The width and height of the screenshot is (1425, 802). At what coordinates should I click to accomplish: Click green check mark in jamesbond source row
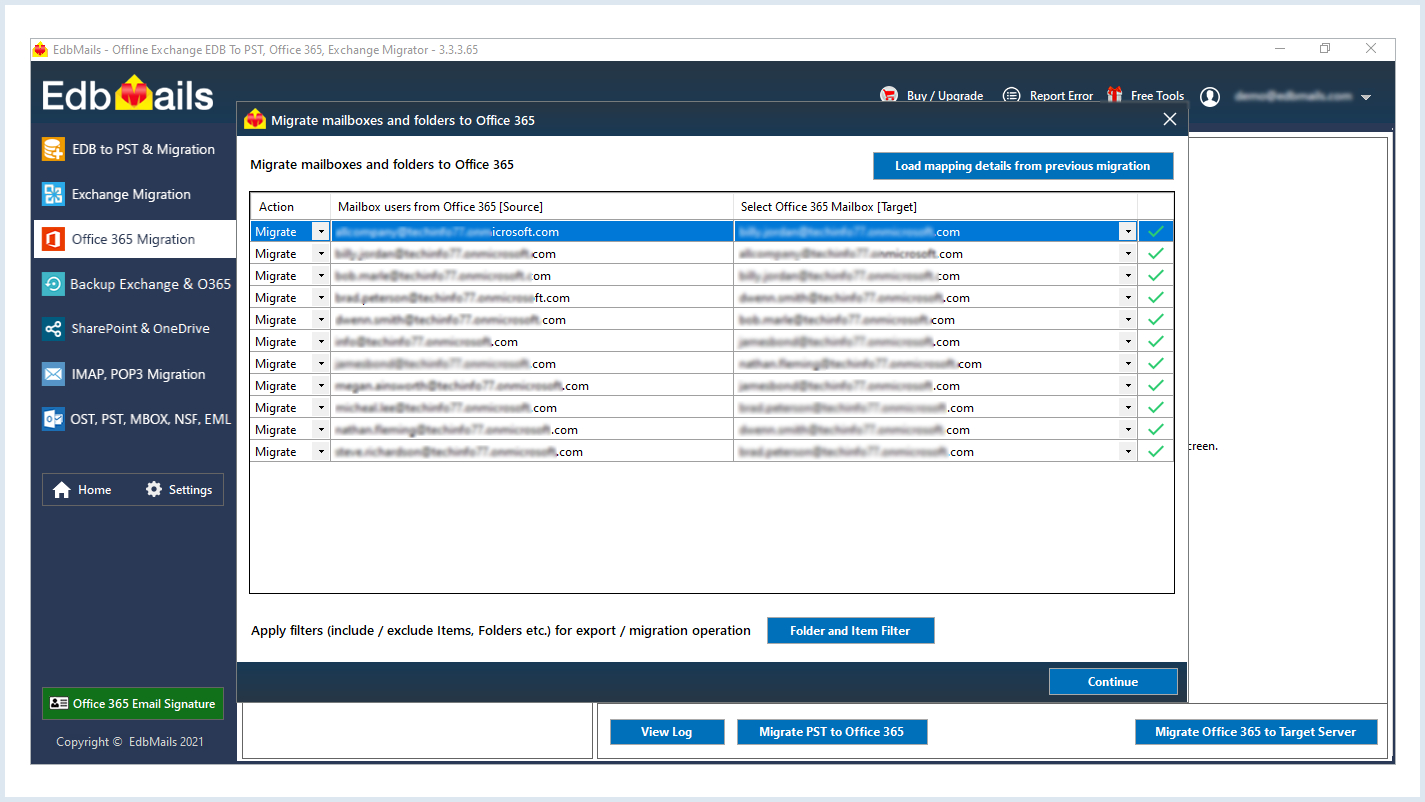pyautogui.click(x=1156, y=364)
